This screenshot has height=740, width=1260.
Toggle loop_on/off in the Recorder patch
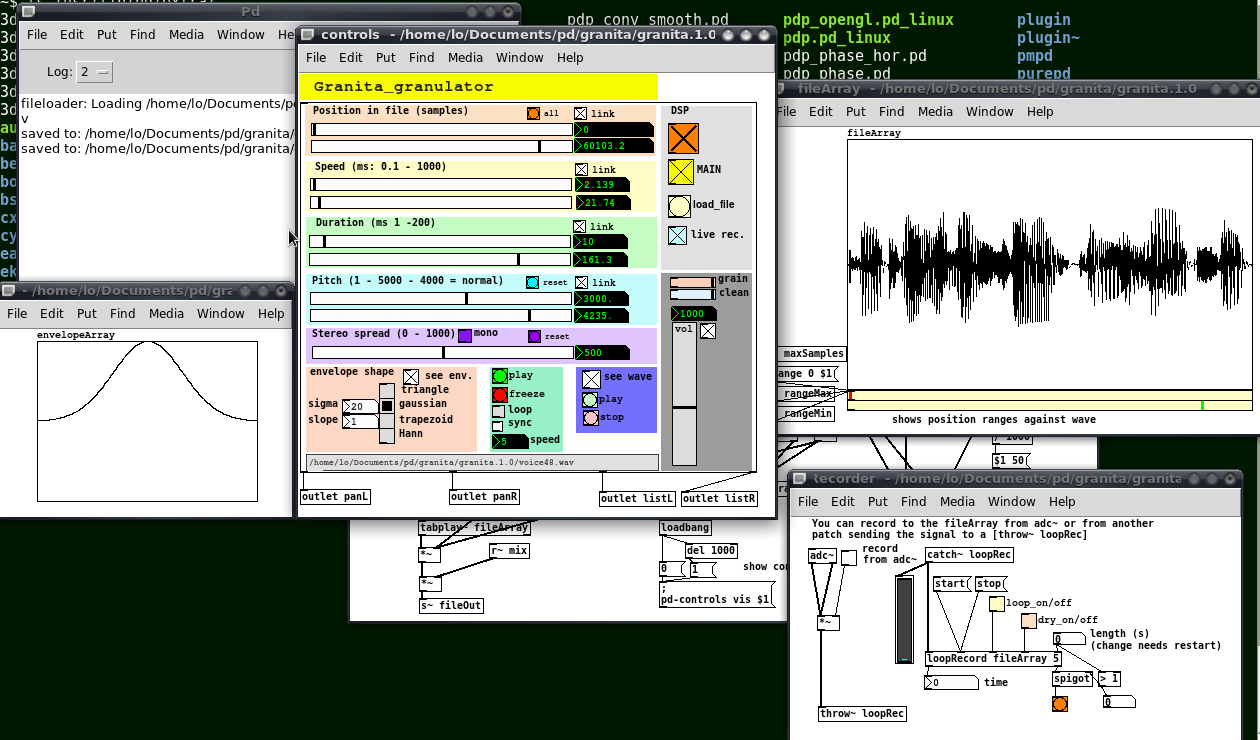pyautogui.click(x=995, y=603)
